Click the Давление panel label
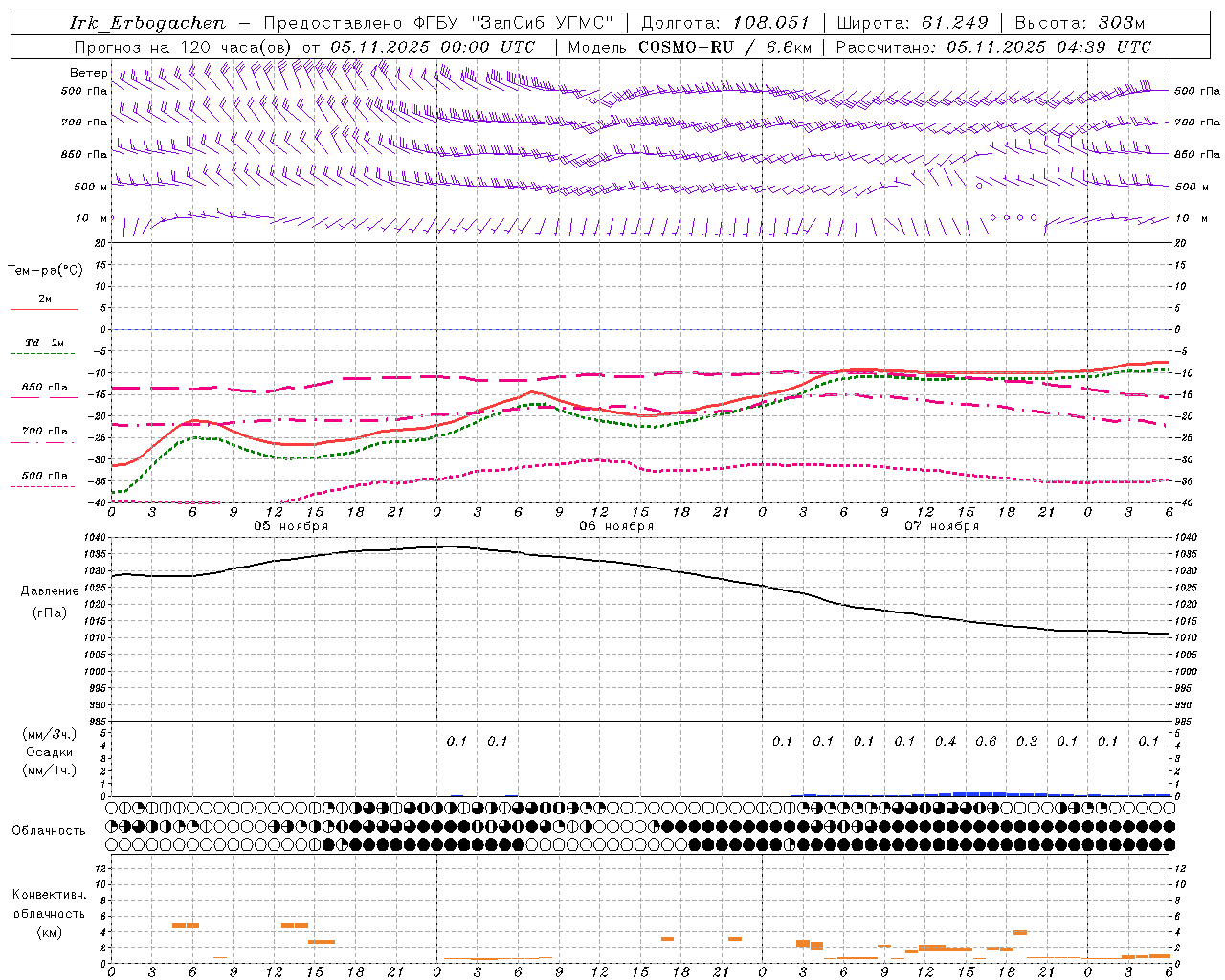1225x980 pixels. (50, 591)
